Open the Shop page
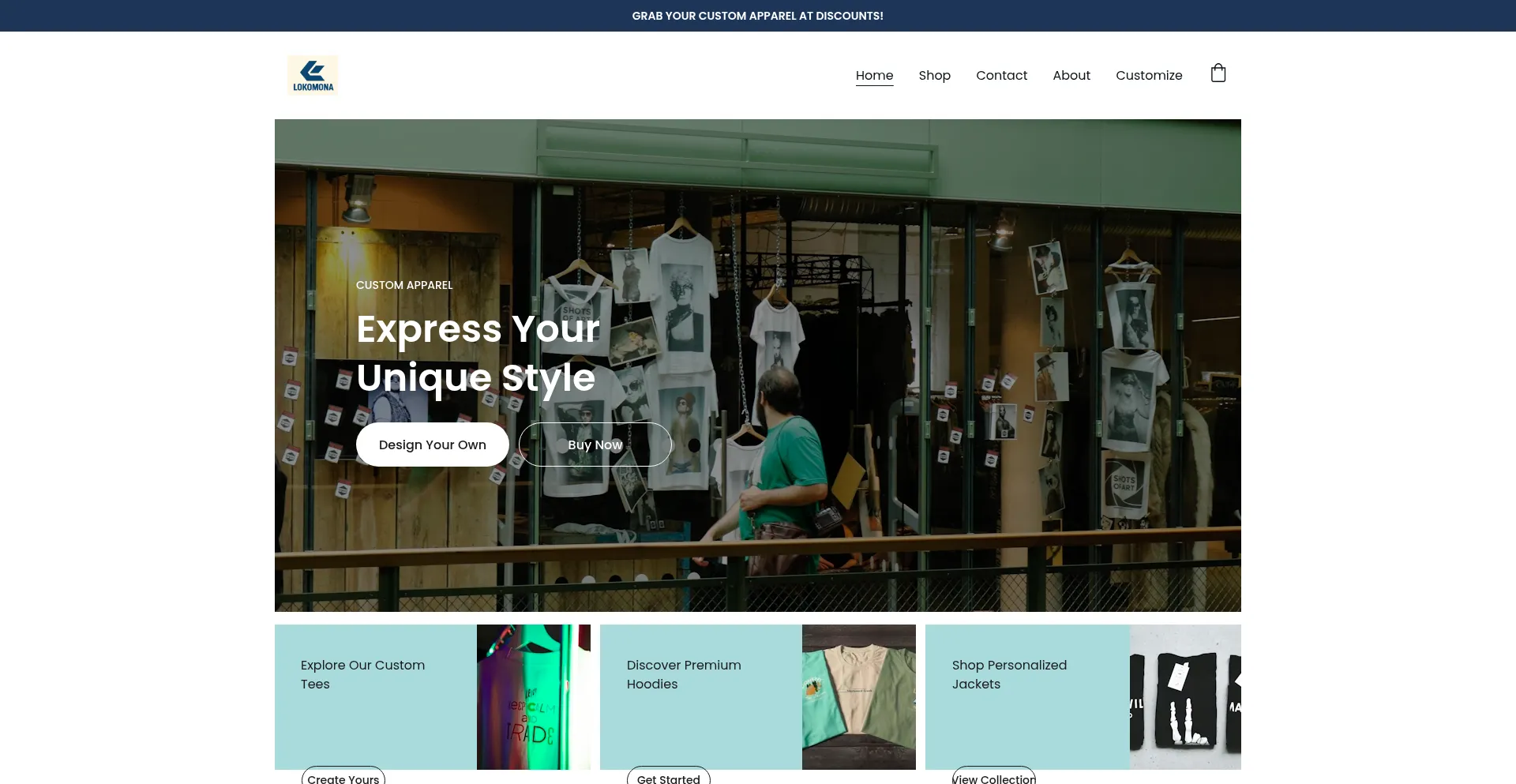 click(x=934, y=76)
